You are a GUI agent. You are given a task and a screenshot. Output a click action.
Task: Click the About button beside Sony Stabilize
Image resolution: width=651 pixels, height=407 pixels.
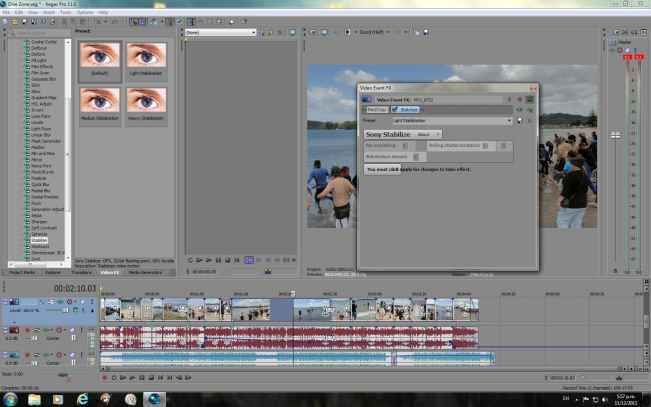pos(425,133)
